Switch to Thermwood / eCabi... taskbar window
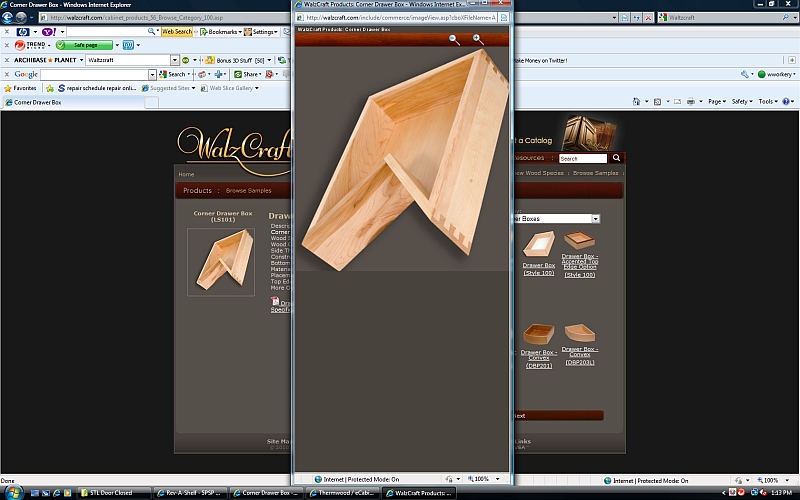The height and width of the screenshot is (500, 800). coord(342,493)
